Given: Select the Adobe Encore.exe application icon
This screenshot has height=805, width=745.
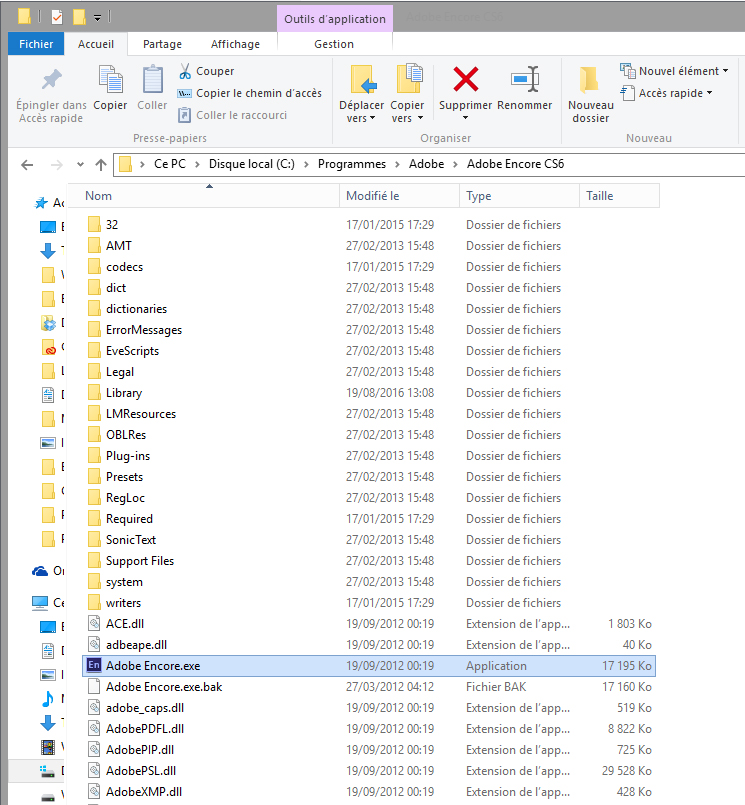Looking at the screenshot, I should coord(94,665).
